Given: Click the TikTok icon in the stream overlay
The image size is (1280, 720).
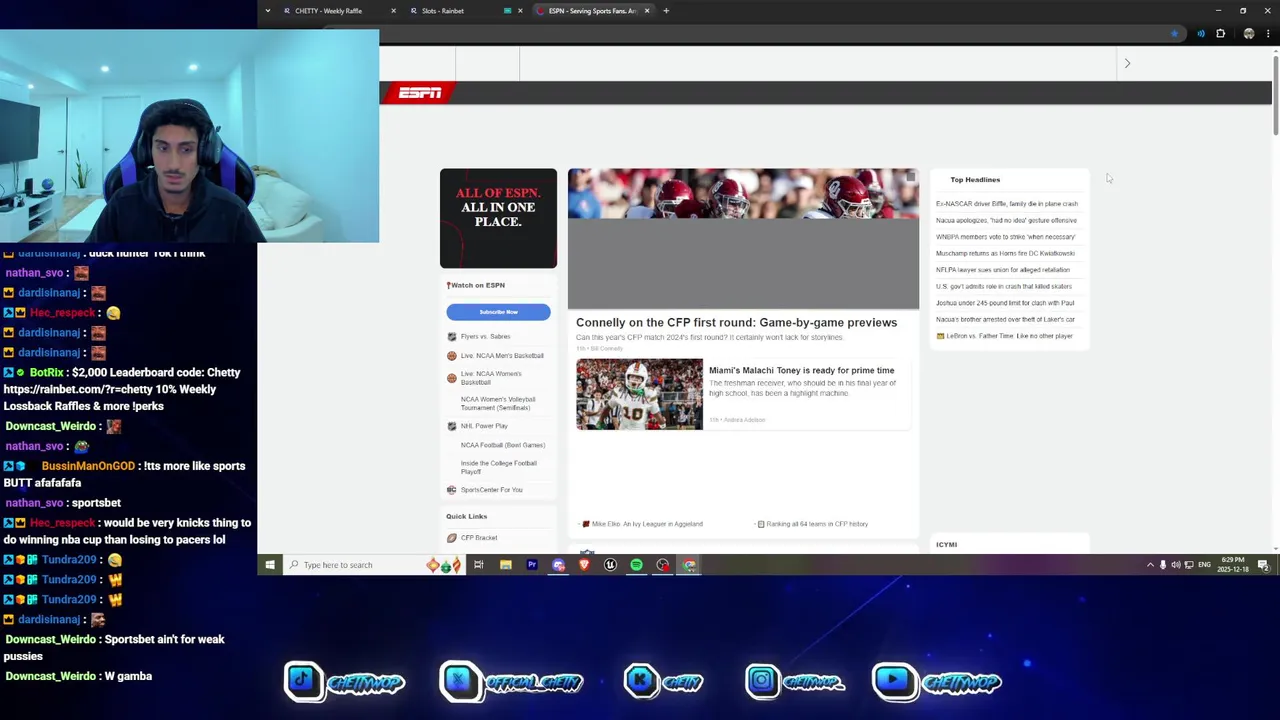Looking at the screenshot, I should coord(303,681).
